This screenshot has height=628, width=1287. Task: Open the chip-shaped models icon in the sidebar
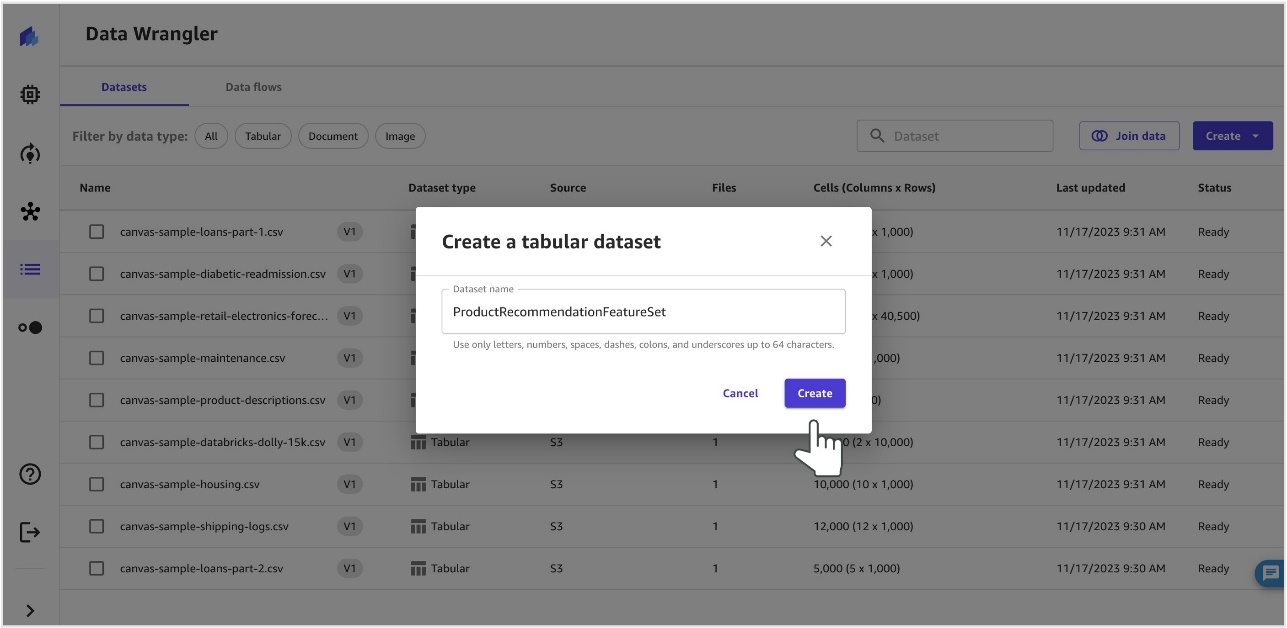click(x=30, y=95)
